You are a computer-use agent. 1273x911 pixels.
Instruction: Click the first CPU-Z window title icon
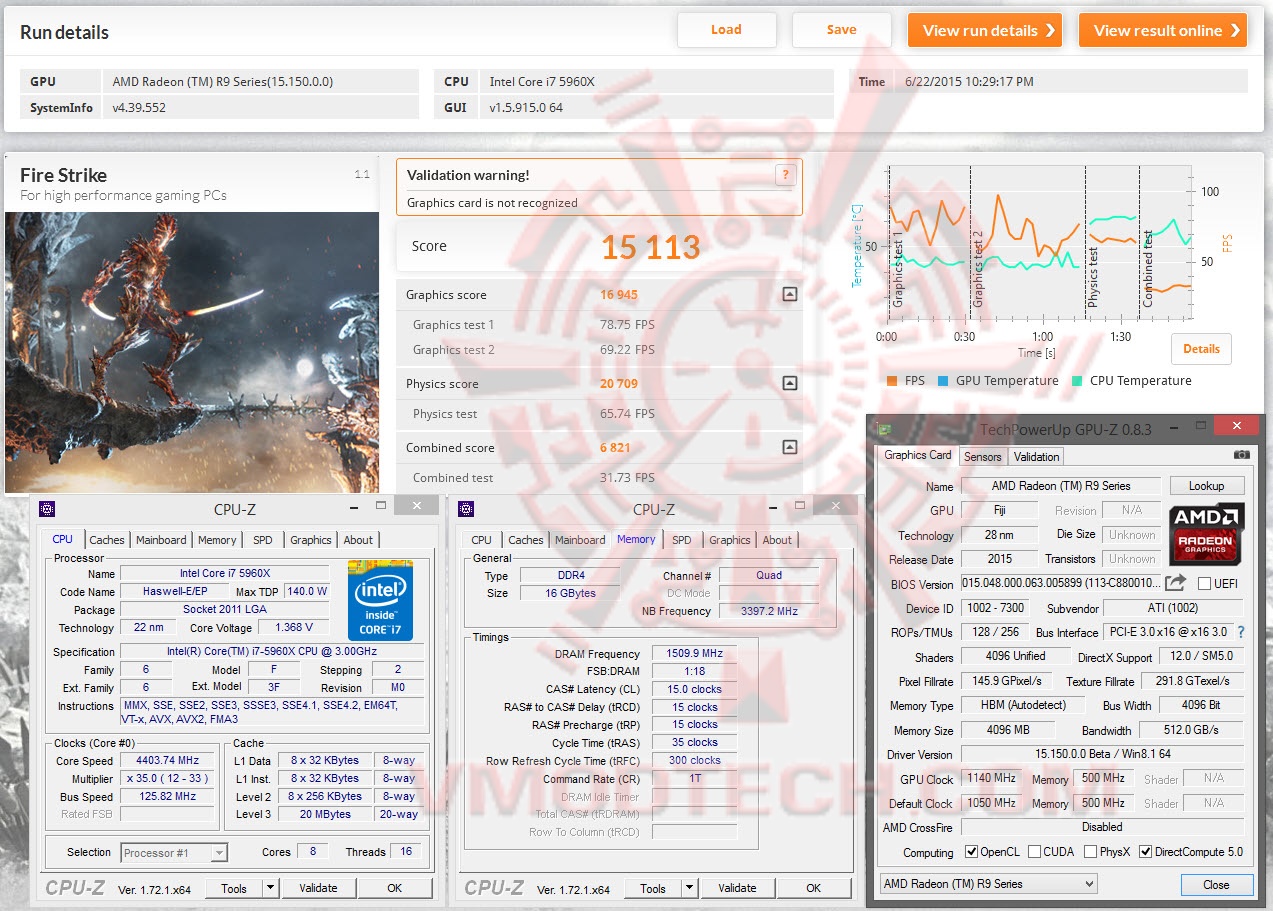46,509
